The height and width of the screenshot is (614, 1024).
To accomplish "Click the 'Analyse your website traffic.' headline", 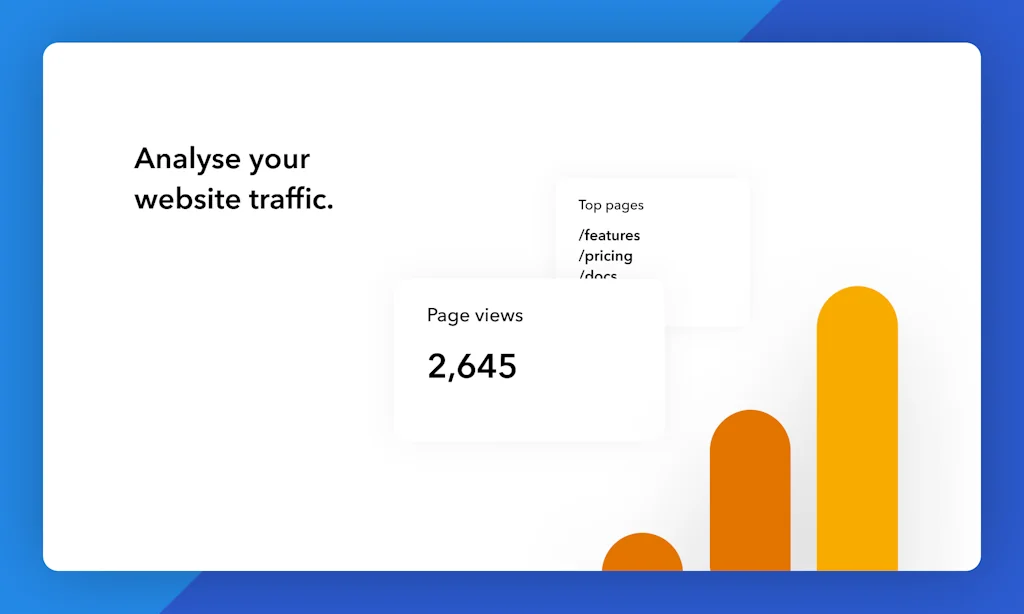I will (234, 178).
